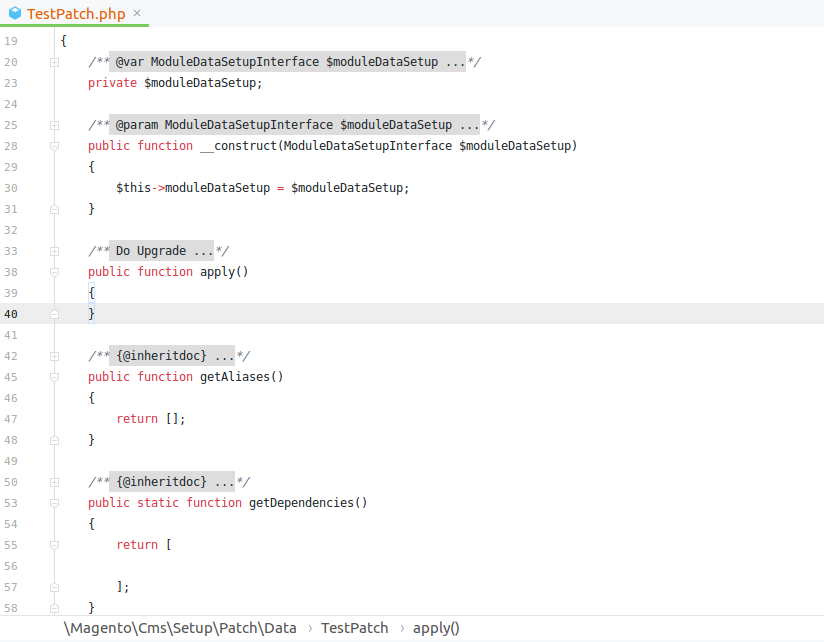Screen dimensions: 824x642
Task: Collapse the __construct function at line 28
Action: 54,146
